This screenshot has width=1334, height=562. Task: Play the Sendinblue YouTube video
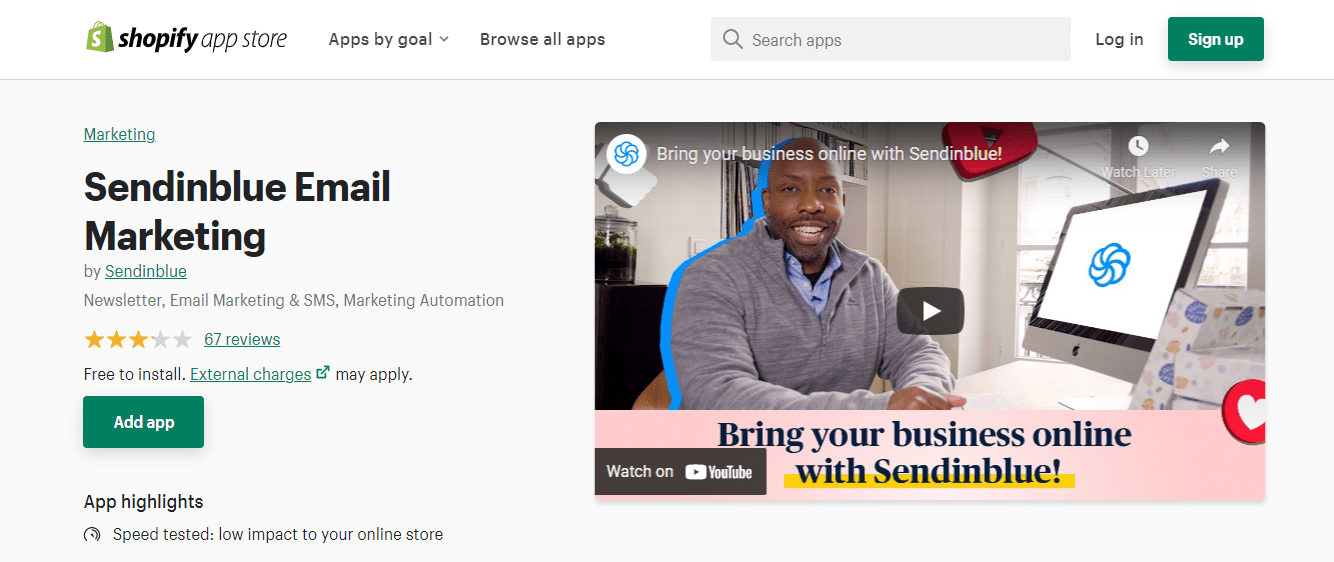(930, 311)
